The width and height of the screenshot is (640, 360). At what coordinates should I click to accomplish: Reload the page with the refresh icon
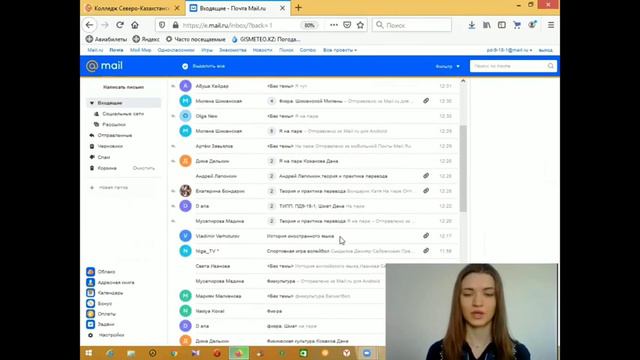coord(120,25)
